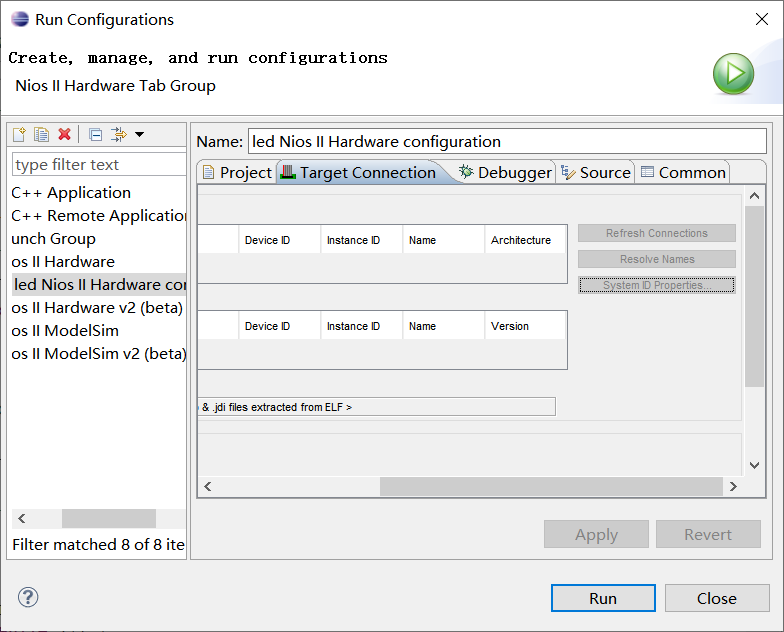
Task: Click in the type filter text field
Action: pyautogui.click(x=98, y=165)
